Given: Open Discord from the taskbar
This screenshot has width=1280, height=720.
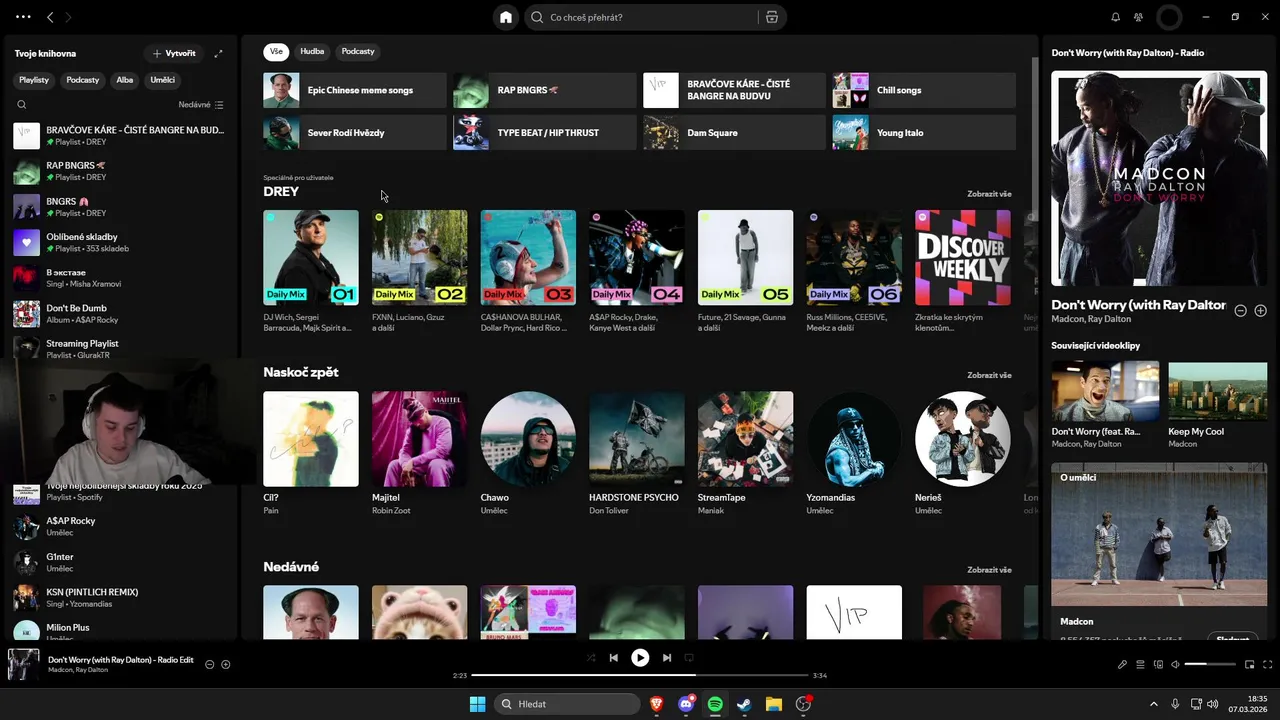Looking at the screenshot, I should (x=686, y=704).
